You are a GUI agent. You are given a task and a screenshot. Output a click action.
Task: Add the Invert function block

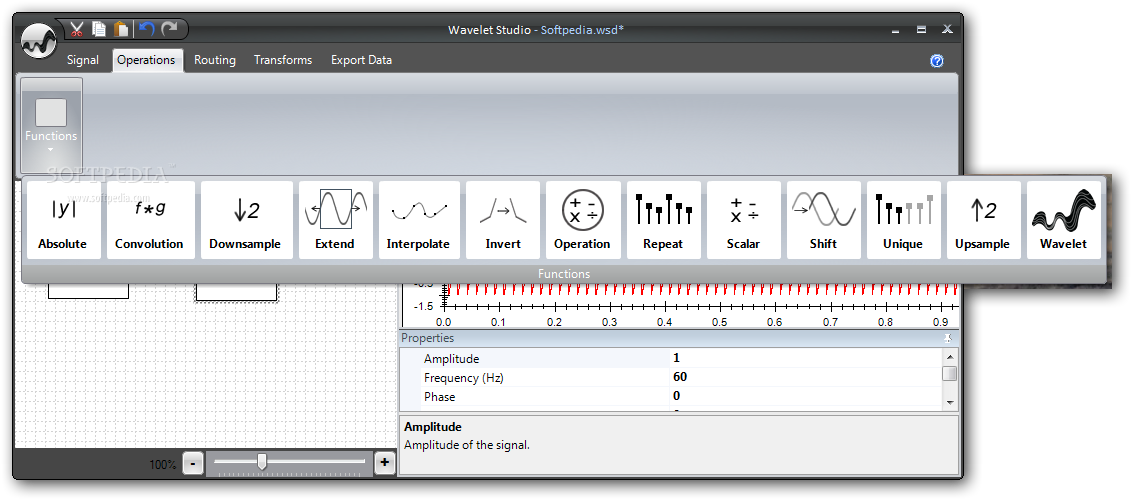502,220
